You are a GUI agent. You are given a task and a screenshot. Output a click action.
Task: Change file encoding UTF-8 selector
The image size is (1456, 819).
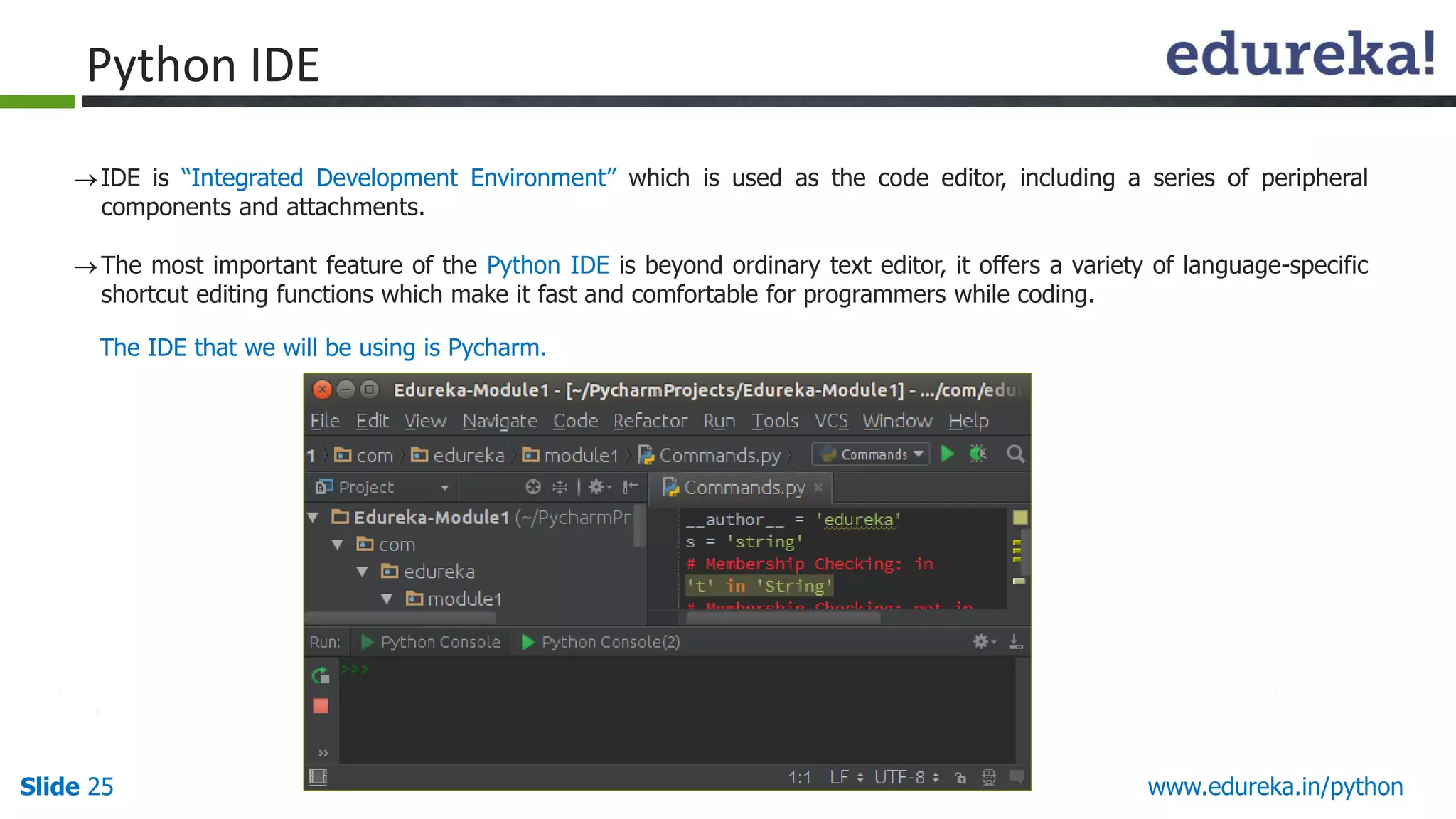click(906, 777)
